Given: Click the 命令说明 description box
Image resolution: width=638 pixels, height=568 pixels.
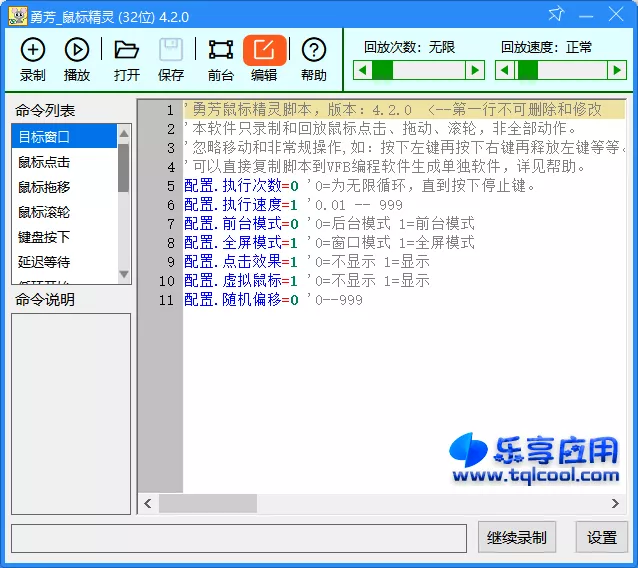Looking at the screenshot, I should (71, 414).
